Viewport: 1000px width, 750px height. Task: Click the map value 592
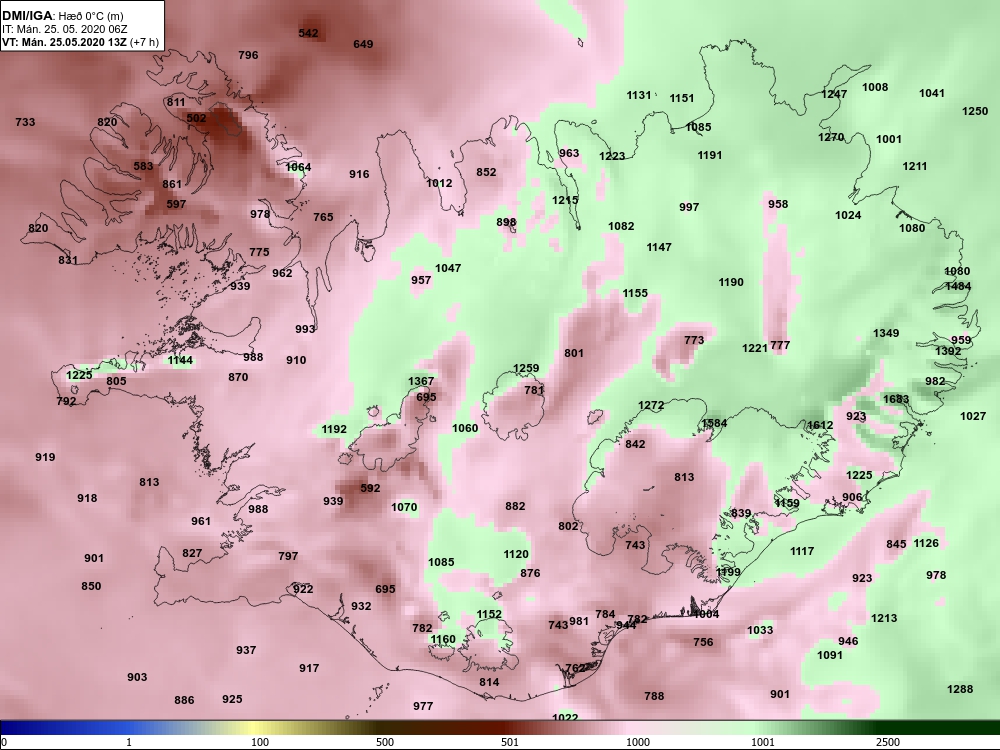click(370, 488)
